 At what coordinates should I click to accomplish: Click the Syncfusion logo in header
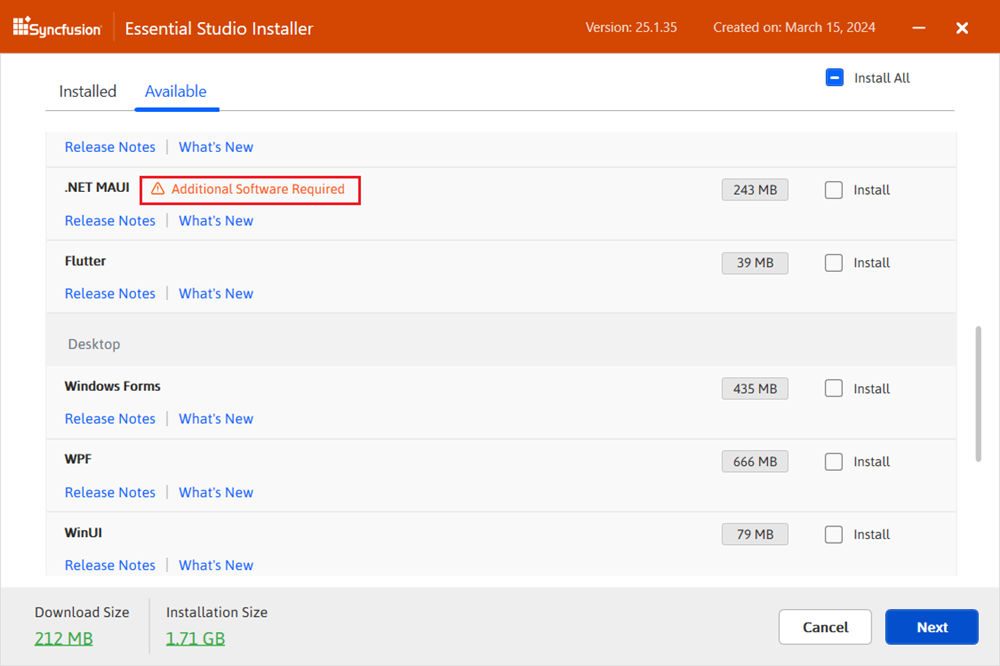tap(57, 28)
